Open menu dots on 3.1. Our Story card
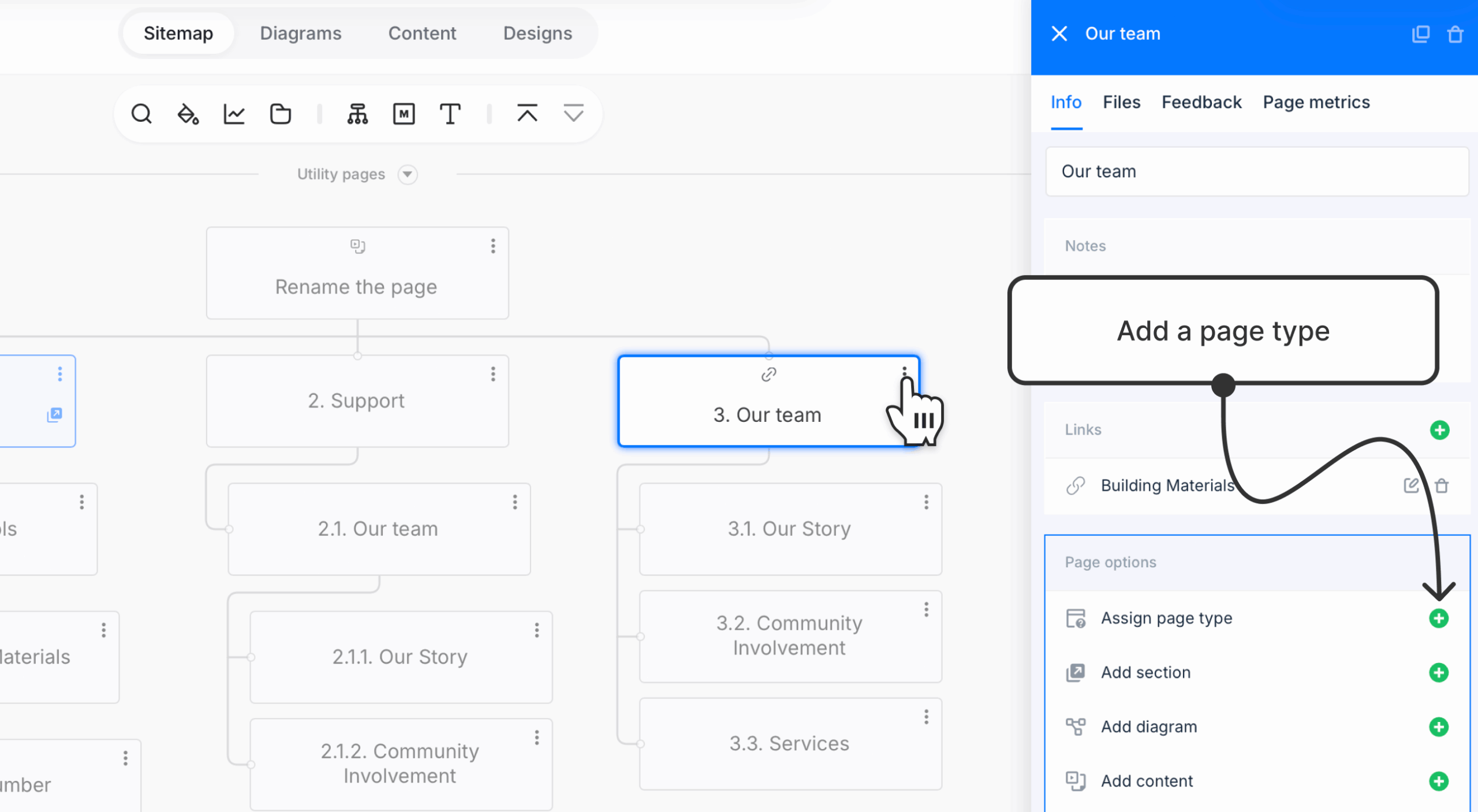Screen dimensions: 1478x812 click(x=926, y=503)
